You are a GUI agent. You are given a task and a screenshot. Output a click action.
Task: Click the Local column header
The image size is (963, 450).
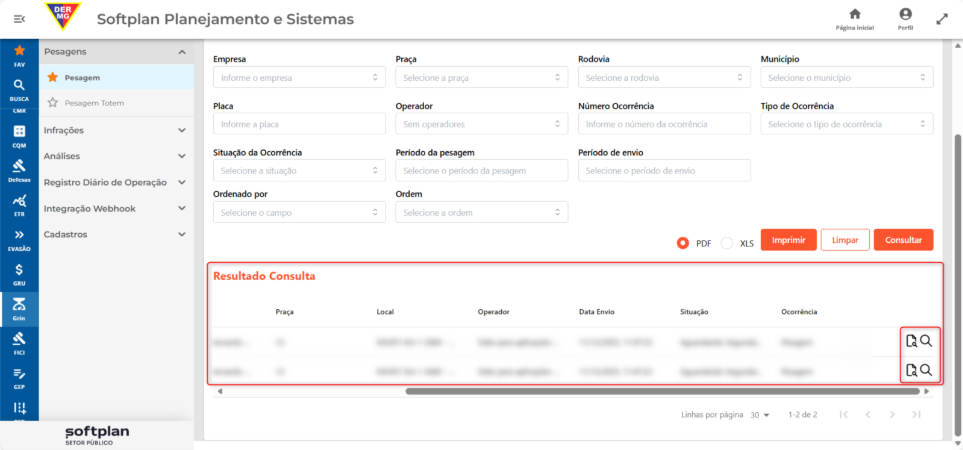point(385,312)
